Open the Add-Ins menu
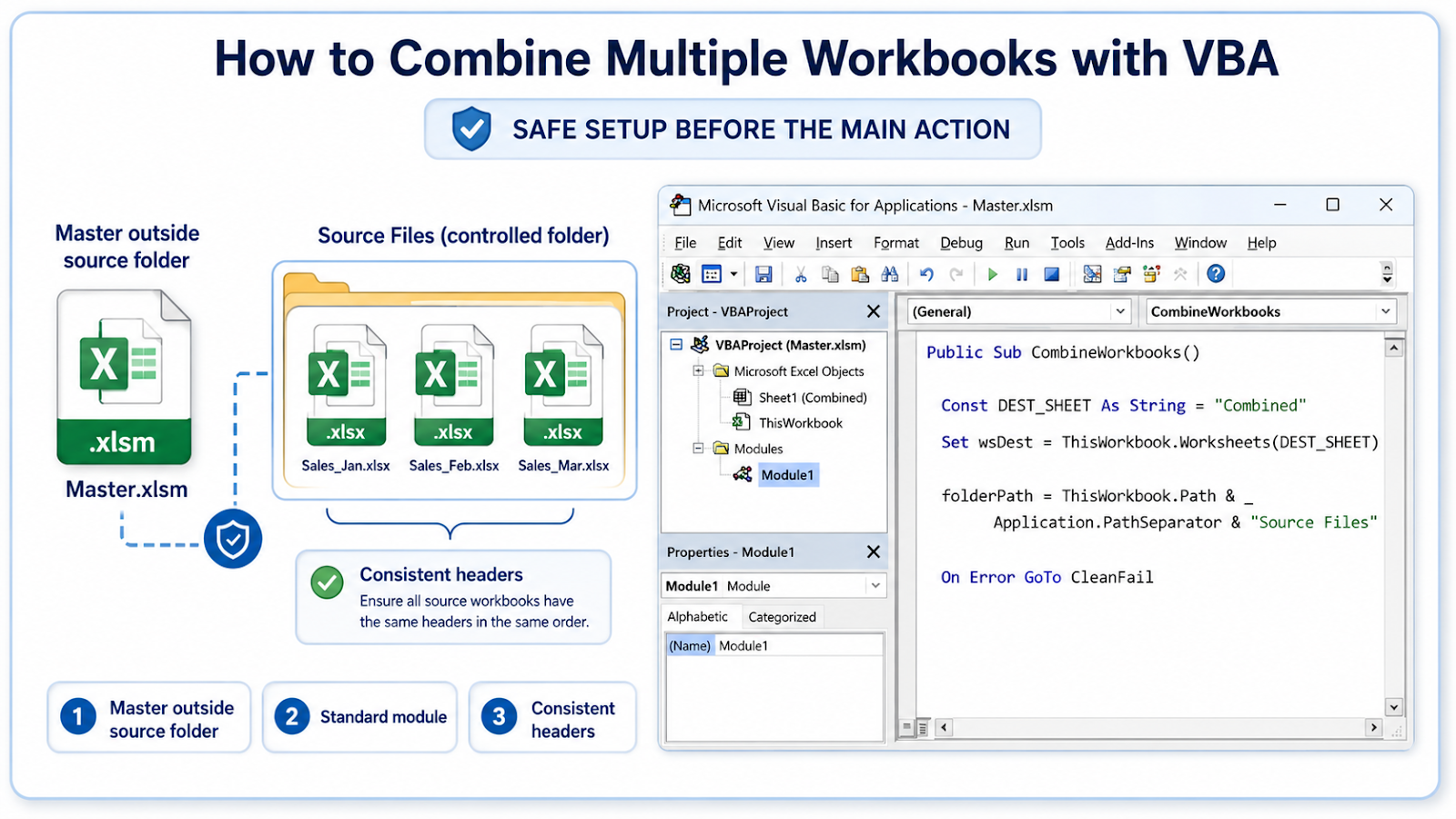The image size is (1456, 819). tap(1129, 243)
